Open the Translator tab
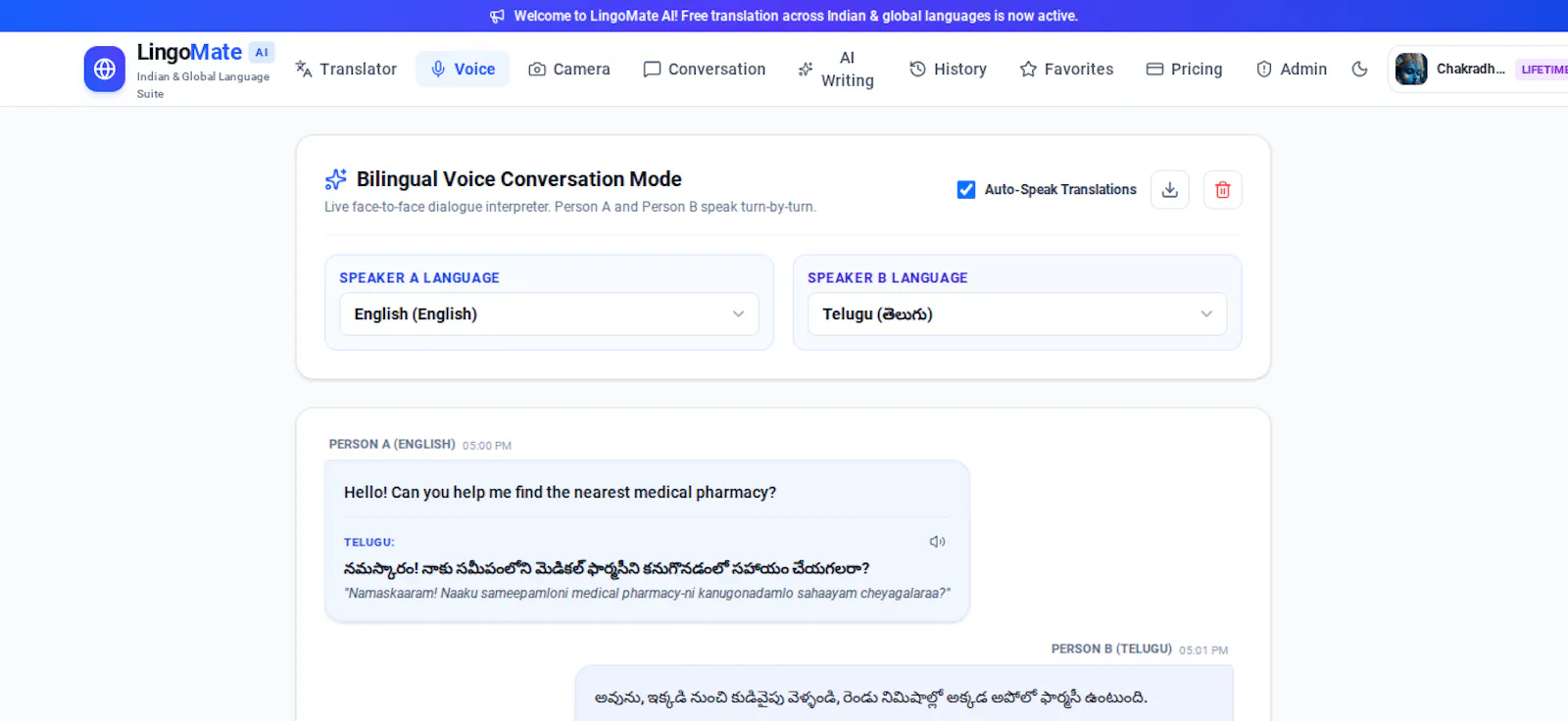This screenshot has height=721, width=1568. (x=346, y=69)
